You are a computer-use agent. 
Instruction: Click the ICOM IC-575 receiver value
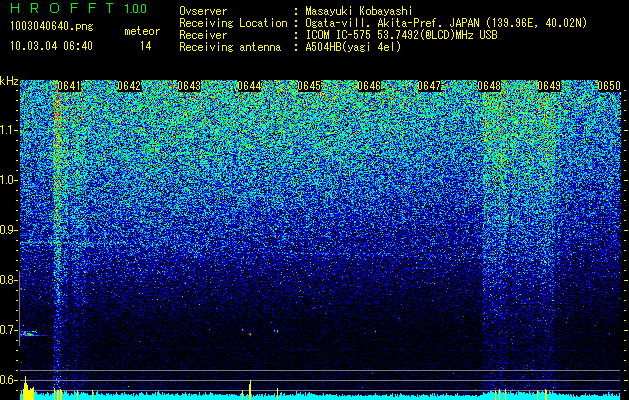[402, 35]
